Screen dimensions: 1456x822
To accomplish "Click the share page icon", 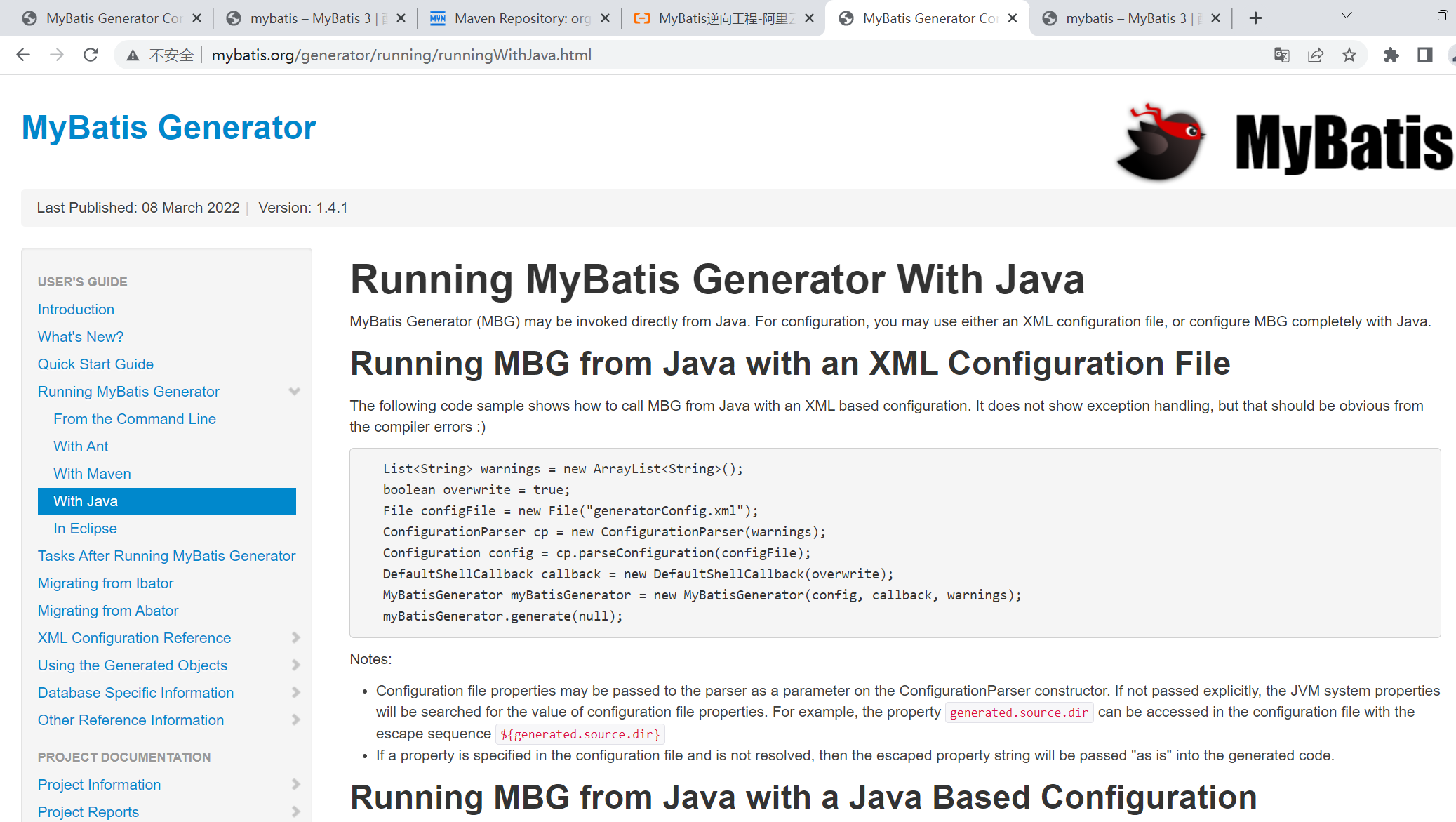I will click(1315, 55).
